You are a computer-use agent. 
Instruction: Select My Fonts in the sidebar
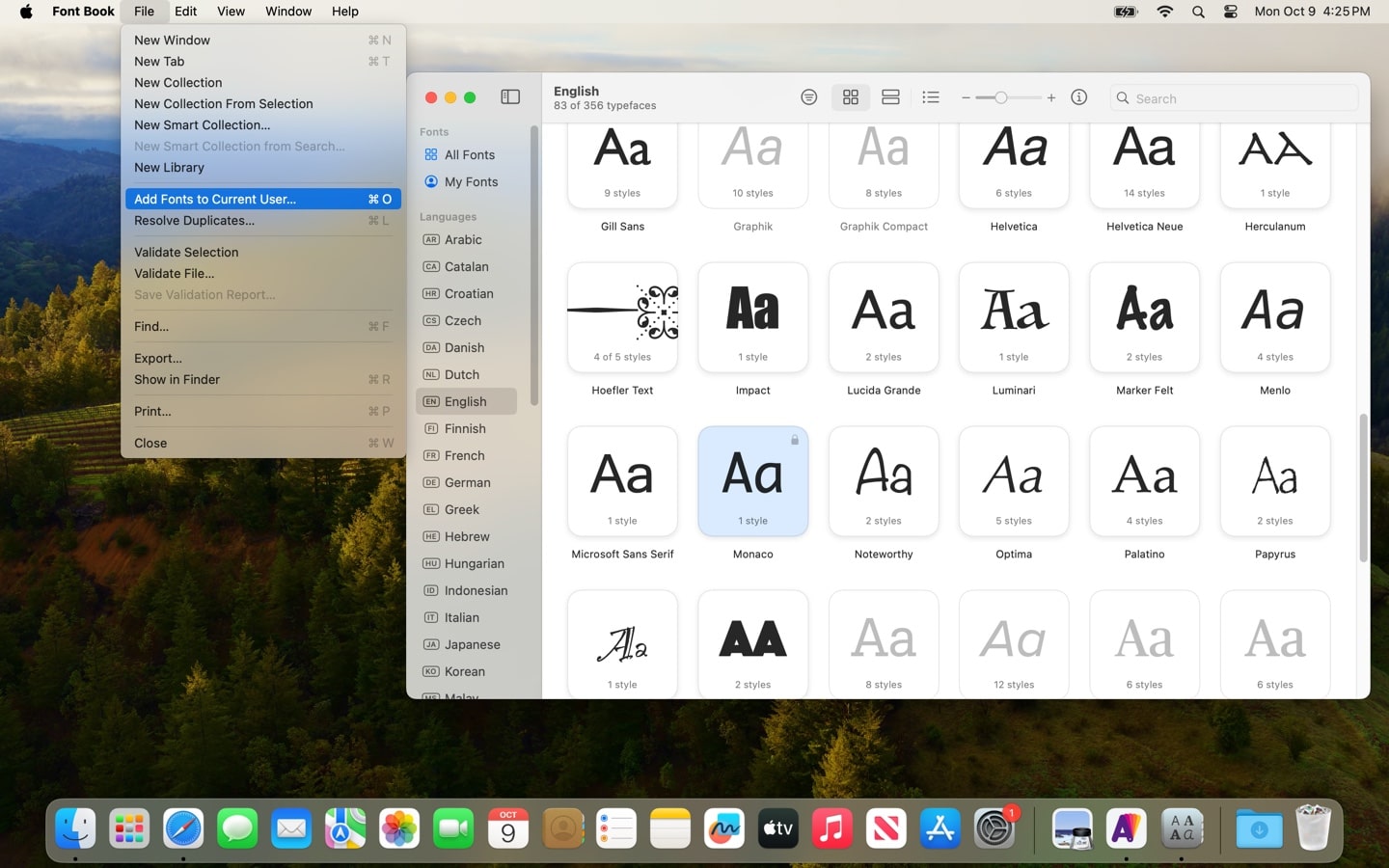pos(467,181)
